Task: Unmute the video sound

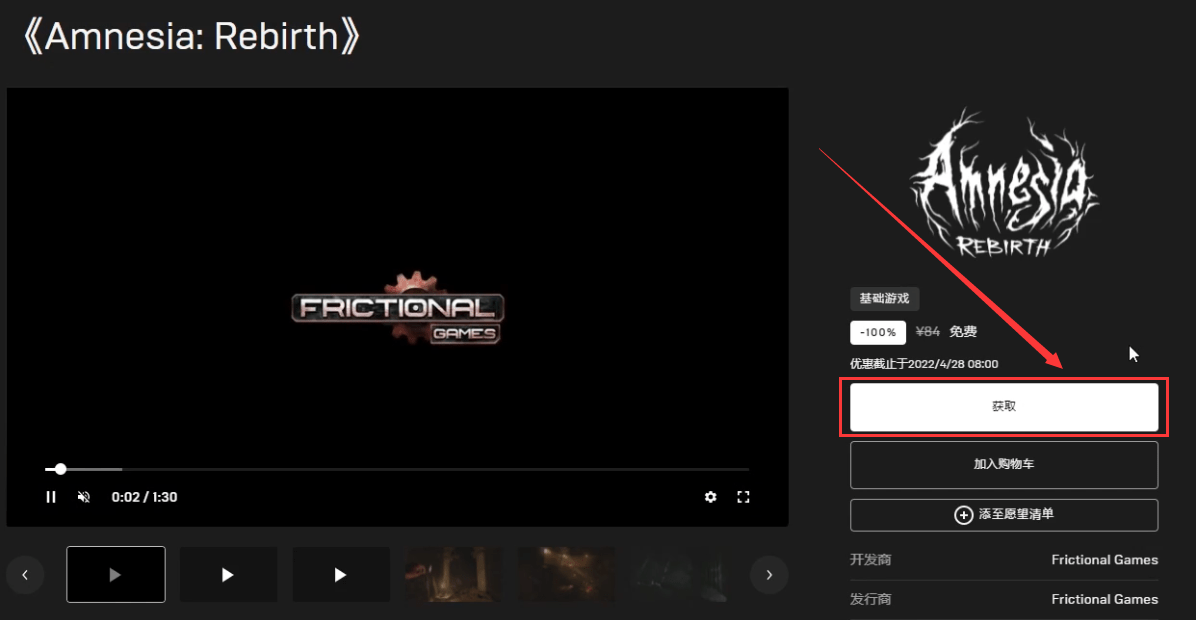Action: [x=84, y=497]
